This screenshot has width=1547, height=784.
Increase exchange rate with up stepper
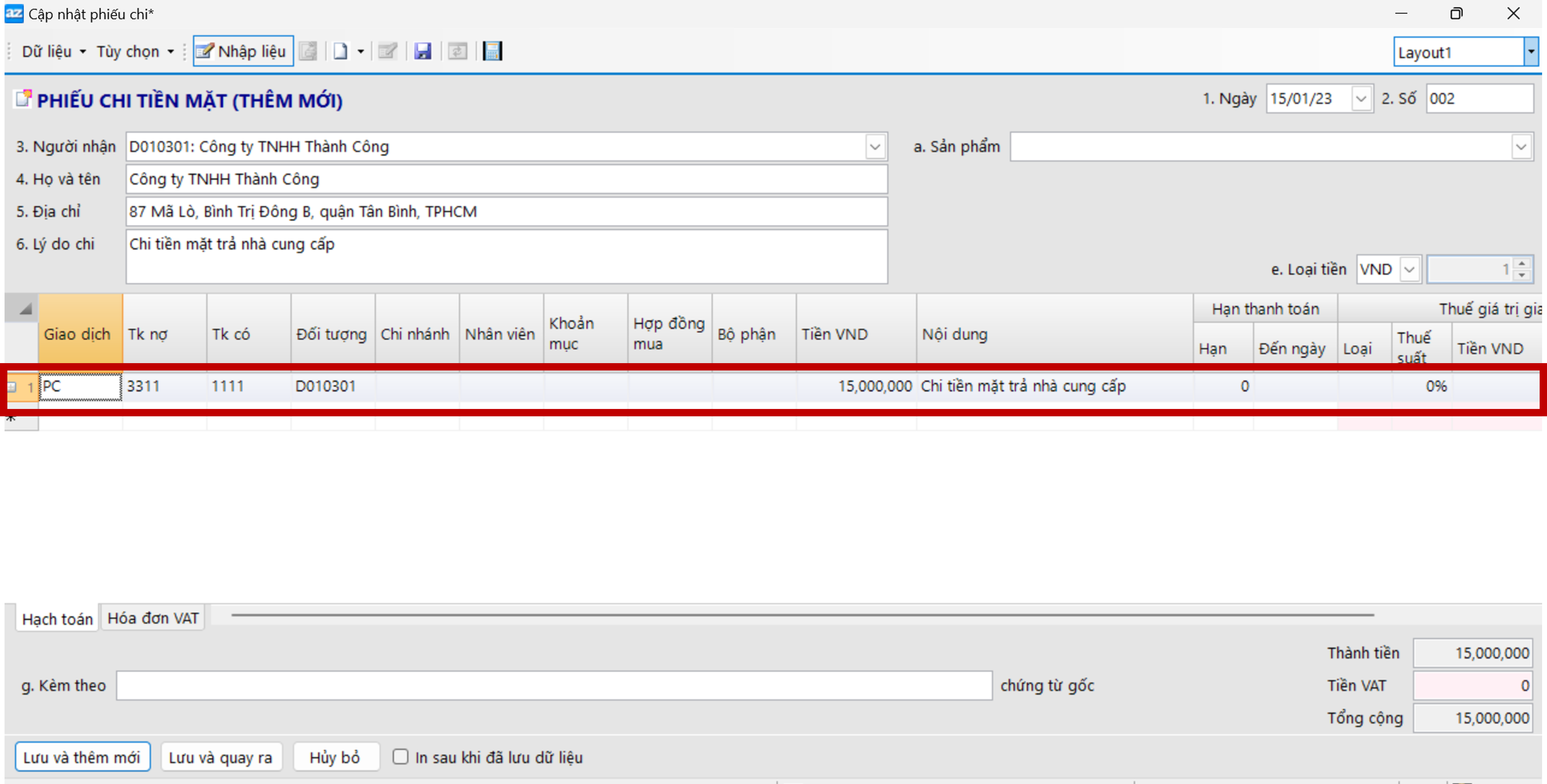click(x=1521, y=263)
